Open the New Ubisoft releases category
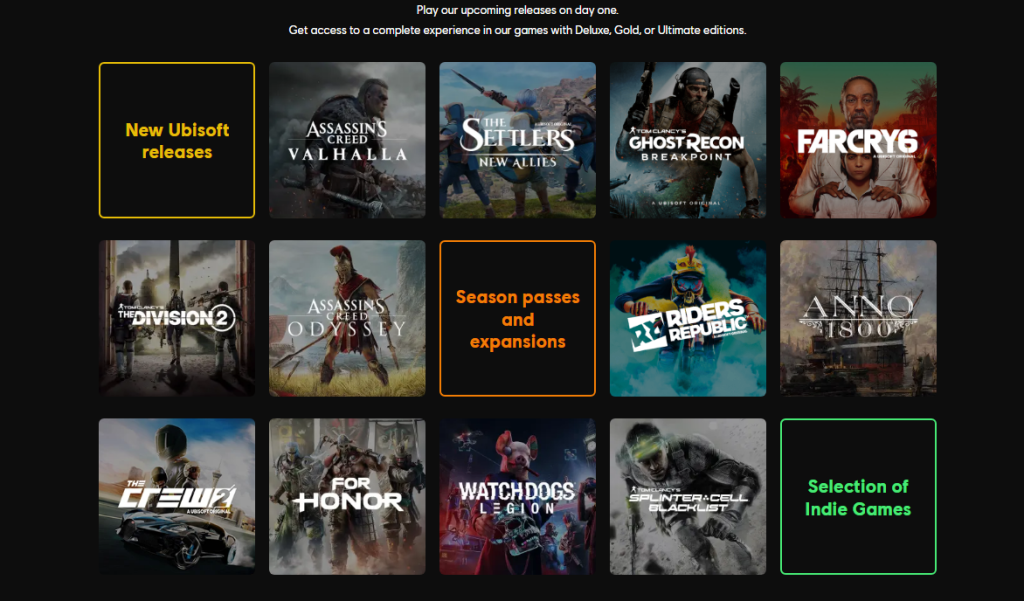The image size is (1024, 601). [176, 140]
